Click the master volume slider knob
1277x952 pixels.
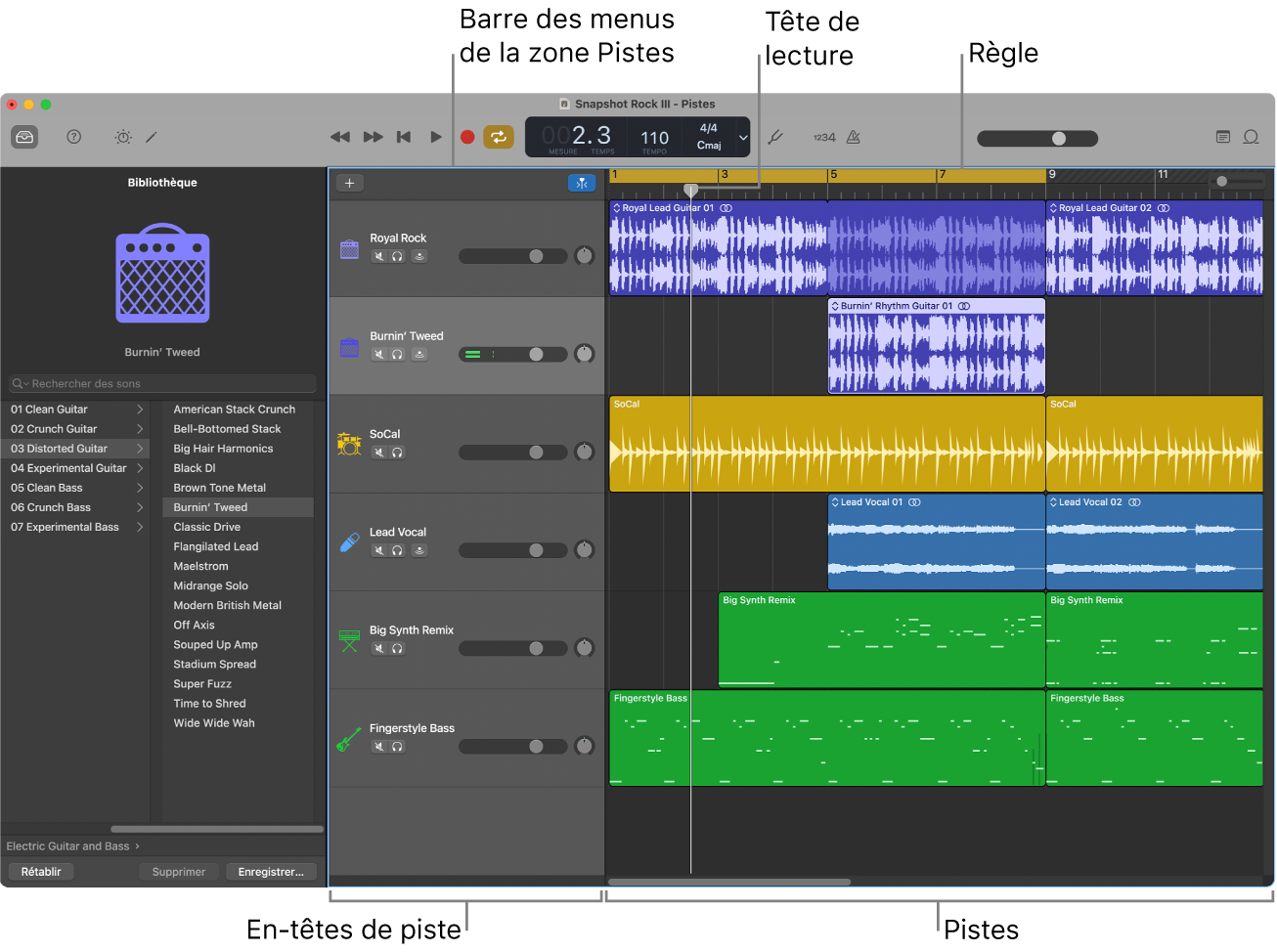pos(1059,139)
